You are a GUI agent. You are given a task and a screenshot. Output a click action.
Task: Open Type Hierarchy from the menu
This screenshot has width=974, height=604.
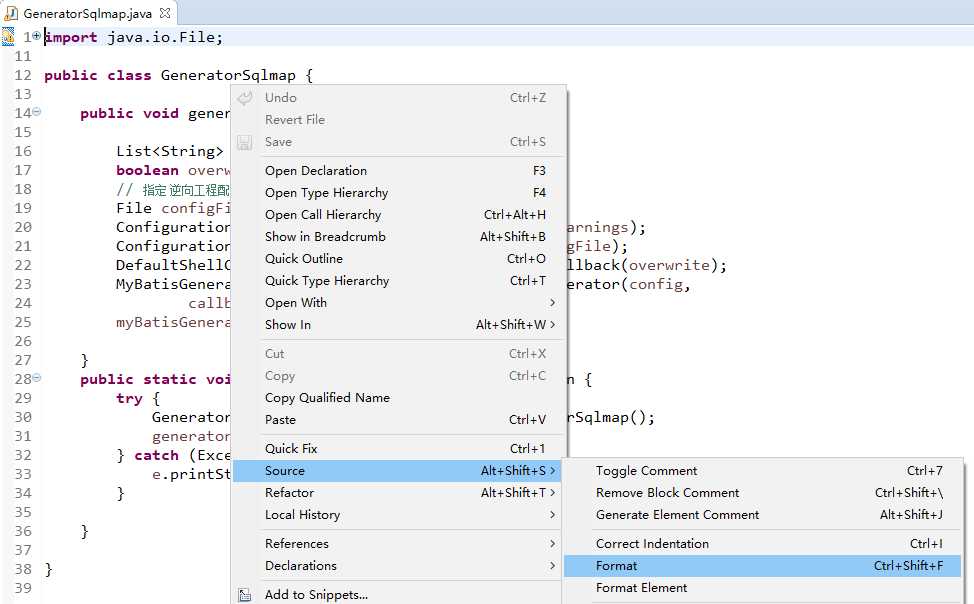point(399,193)
